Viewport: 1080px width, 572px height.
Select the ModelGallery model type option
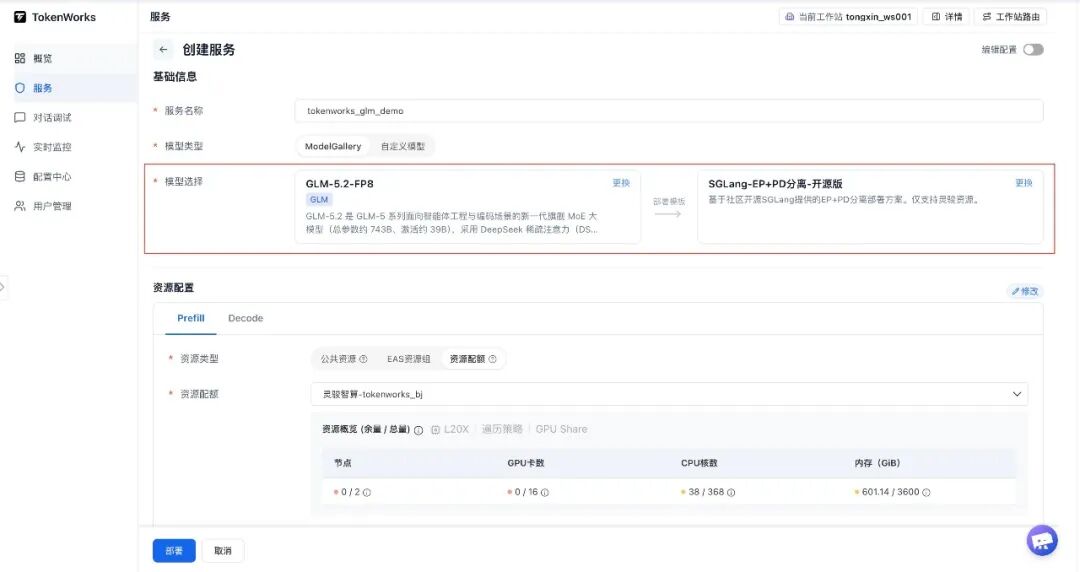point(333,146)
